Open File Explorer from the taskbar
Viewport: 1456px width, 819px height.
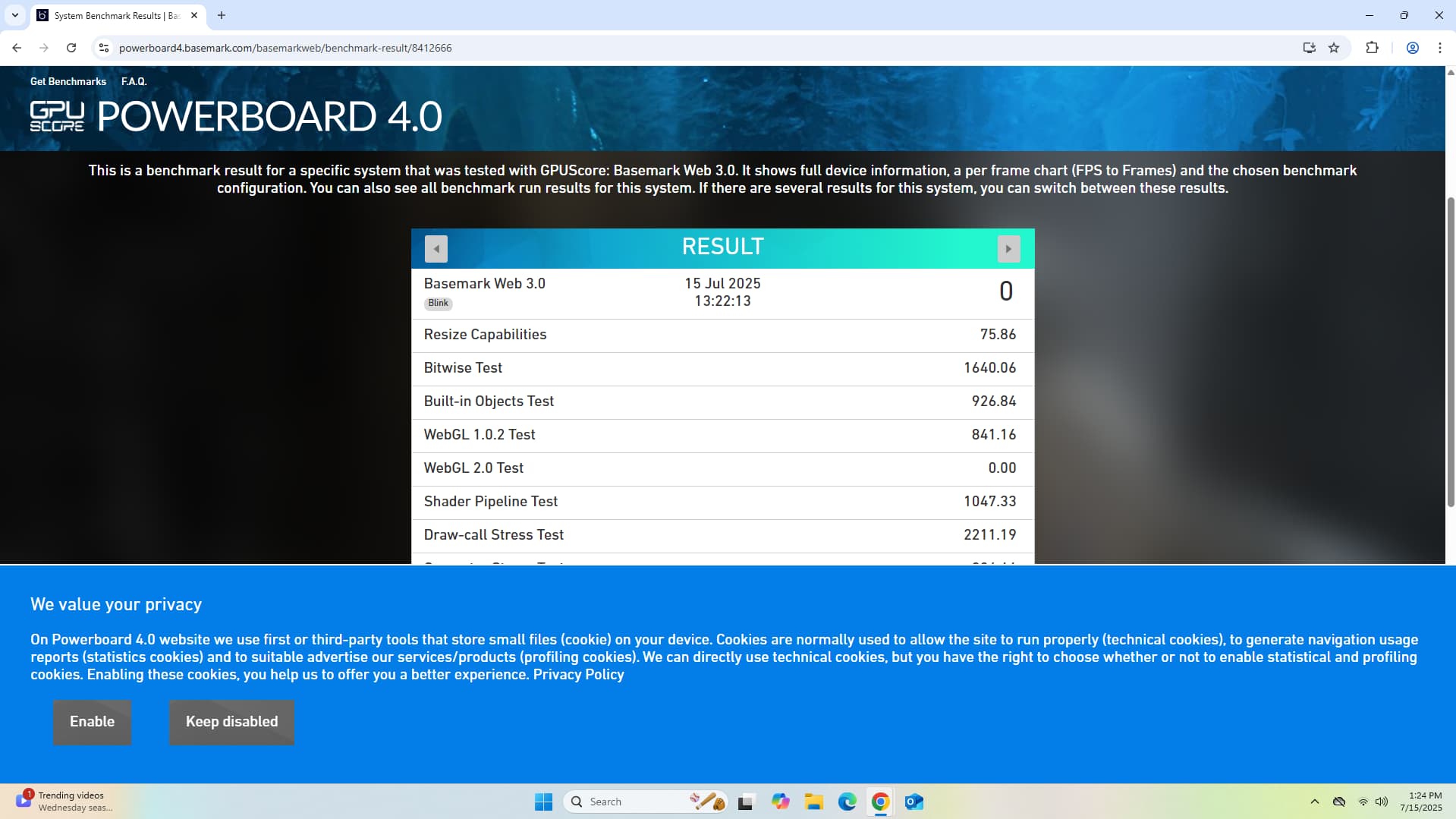[813, 802]
